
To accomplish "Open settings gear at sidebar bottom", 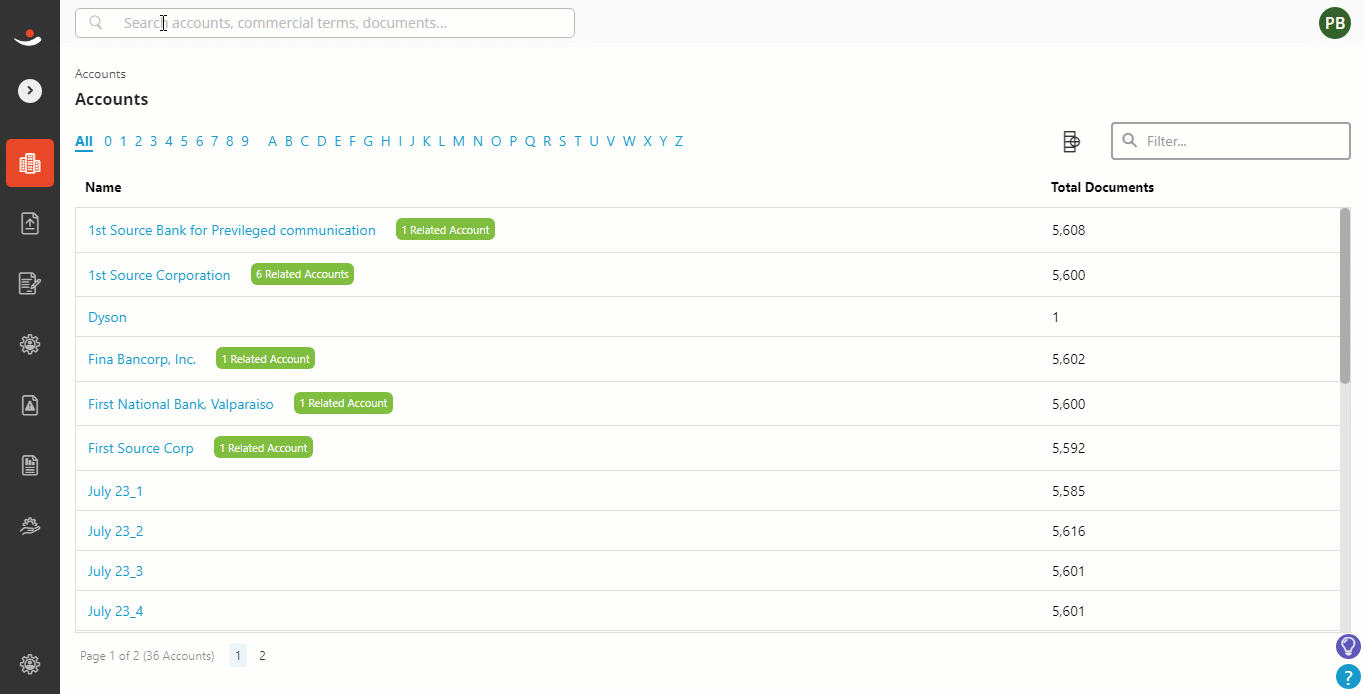I will point(30,663).
